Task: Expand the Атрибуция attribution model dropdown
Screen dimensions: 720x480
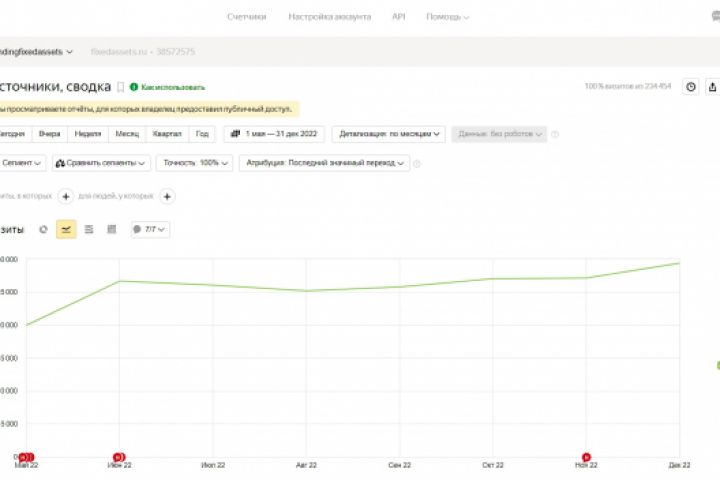Action: 325,163
